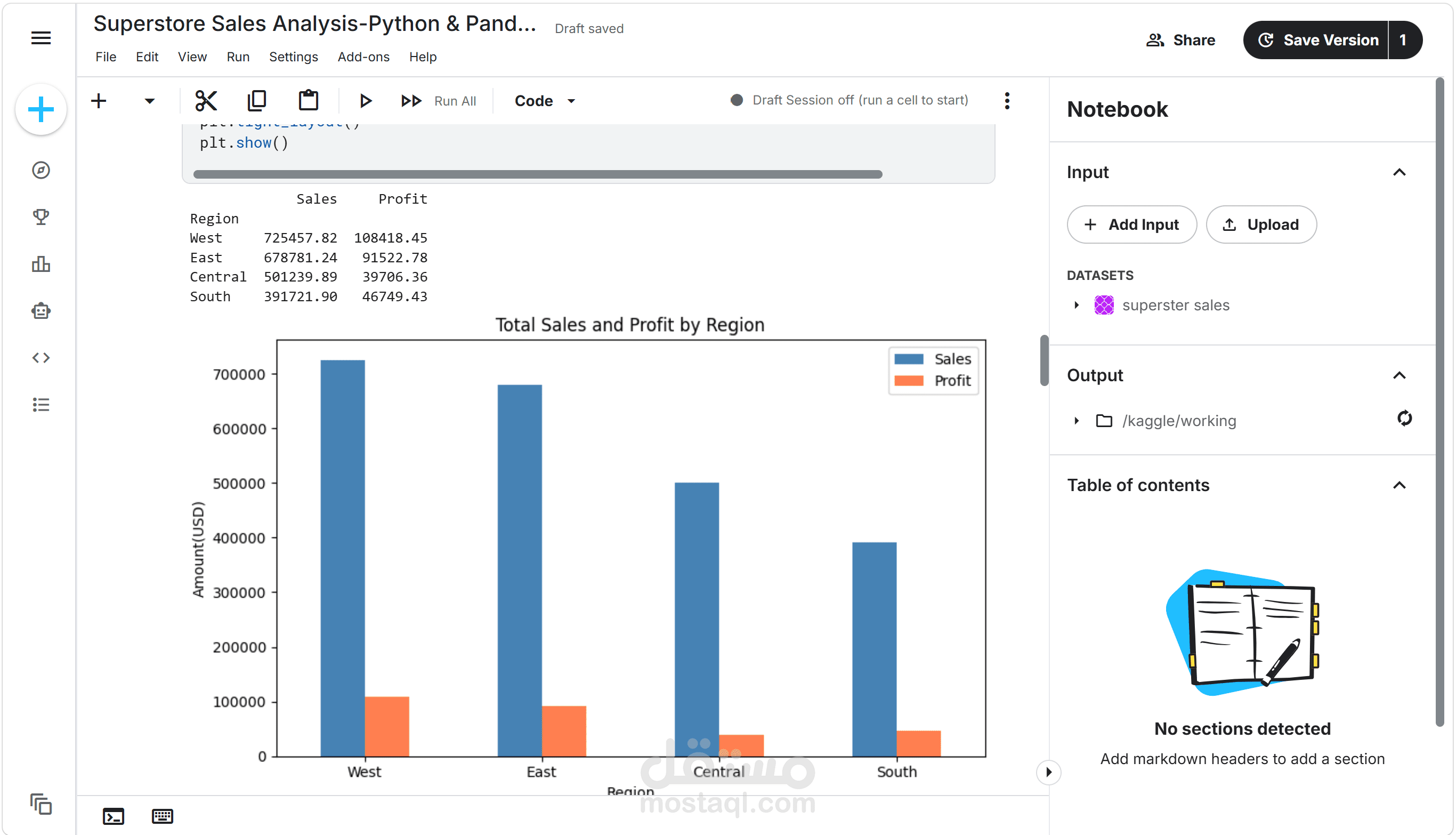This screenshot has width=1456, height=835.
Task: Open the Code cell type dropdown
Action: (545, 101)
